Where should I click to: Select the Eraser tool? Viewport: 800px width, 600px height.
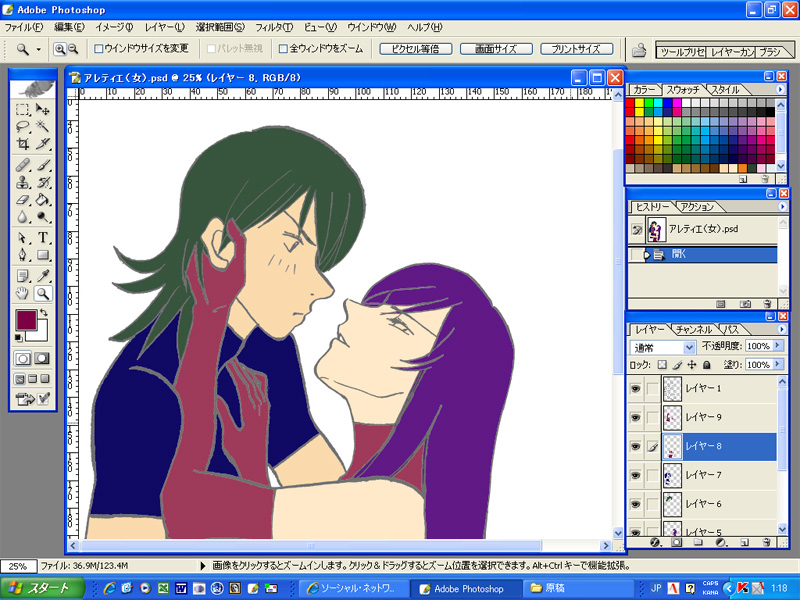click(x=22, y=199)
